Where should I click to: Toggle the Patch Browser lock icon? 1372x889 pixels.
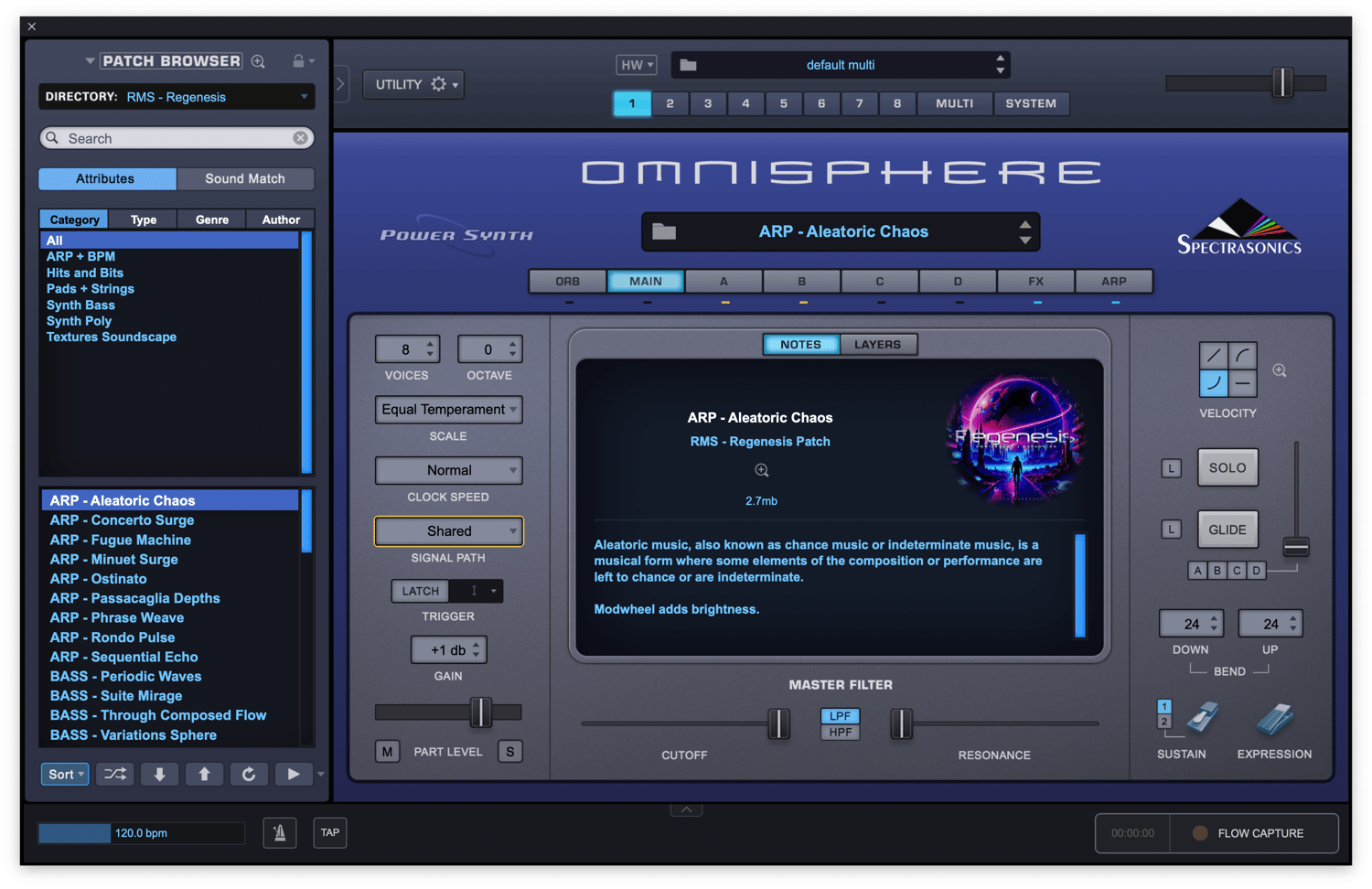click(298, 61)
